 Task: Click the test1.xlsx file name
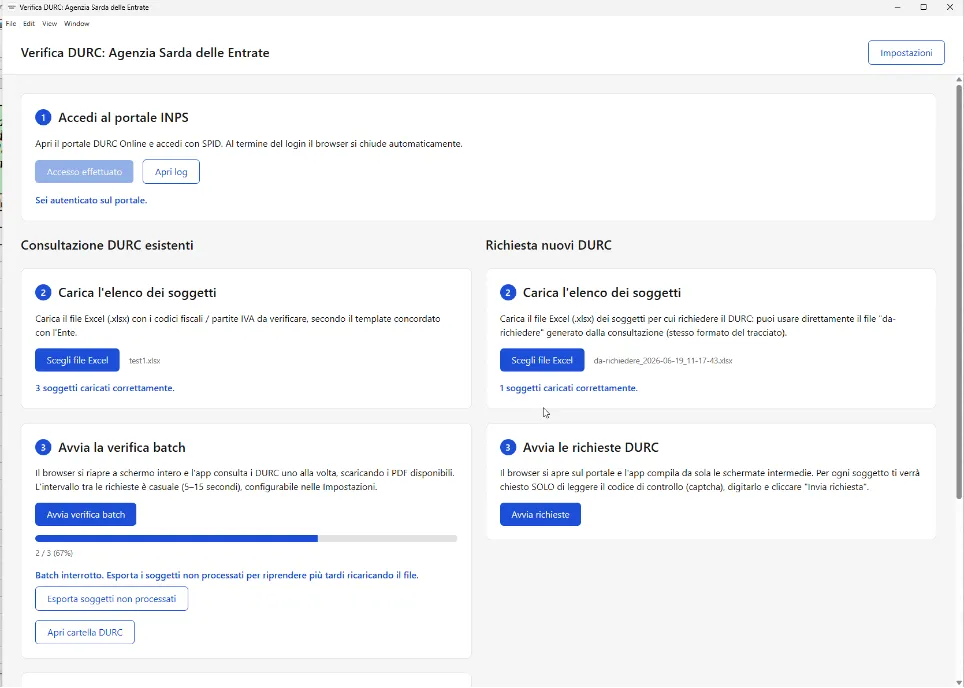pos(144,361)
